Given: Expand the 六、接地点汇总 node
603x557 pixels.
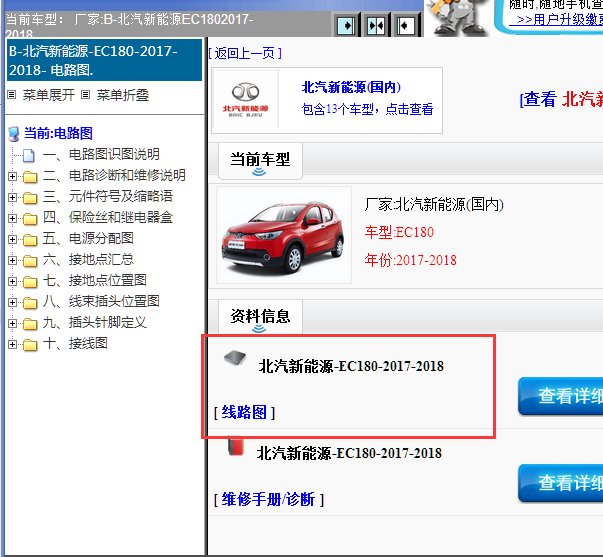Looking at the screenshot, I should point(12,260).
